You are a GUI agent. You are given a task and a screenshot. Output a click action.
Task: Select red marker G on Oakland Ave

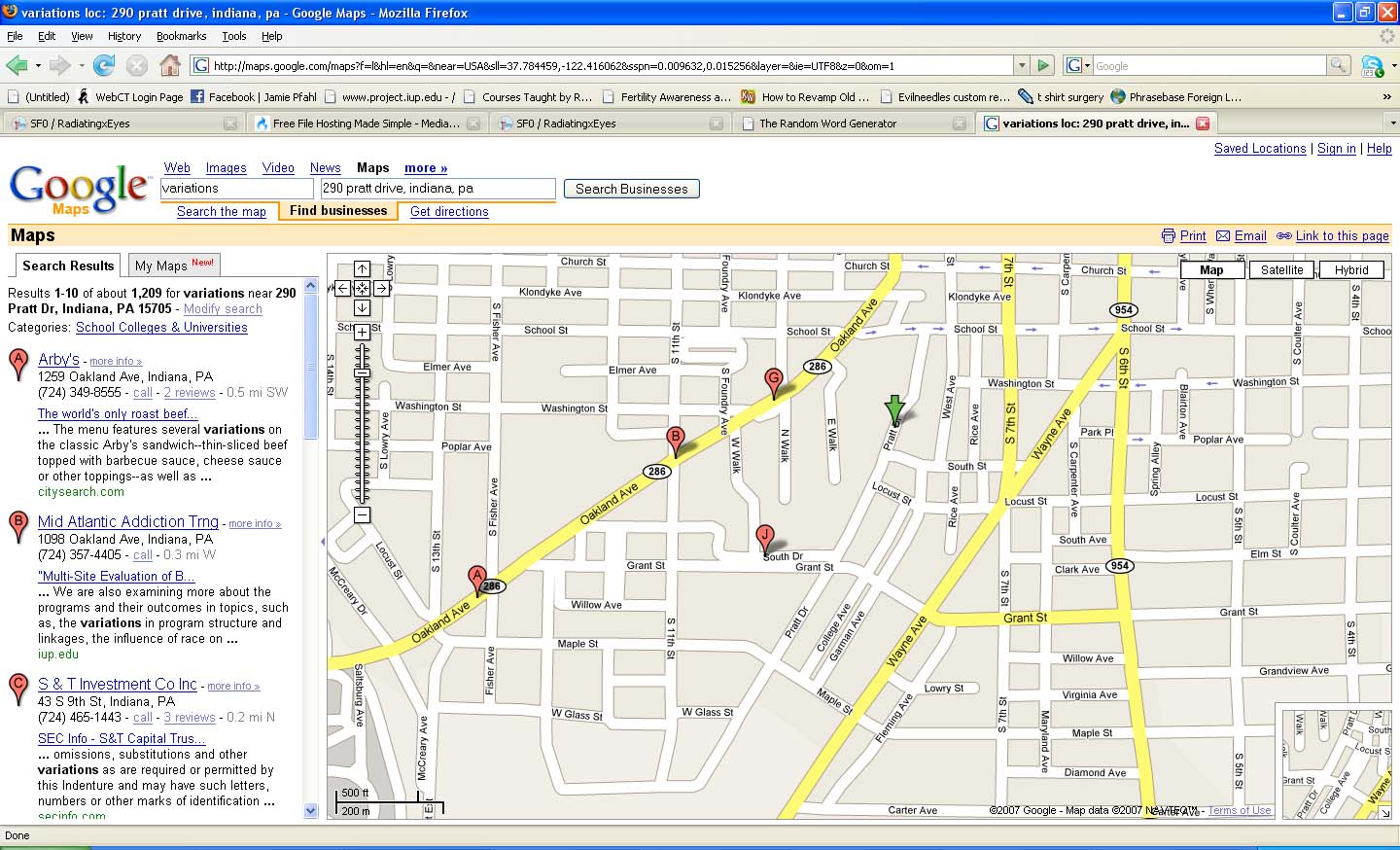click(x=774, y=382)
